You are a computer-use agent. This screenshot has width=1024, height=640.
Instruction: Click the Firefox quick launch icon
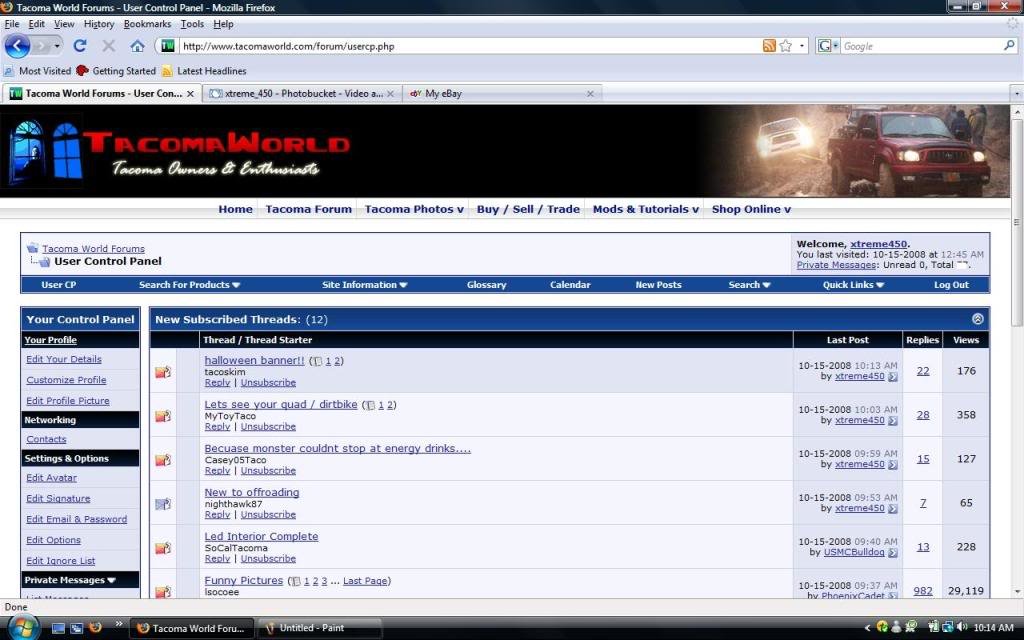tap(95, 628)
